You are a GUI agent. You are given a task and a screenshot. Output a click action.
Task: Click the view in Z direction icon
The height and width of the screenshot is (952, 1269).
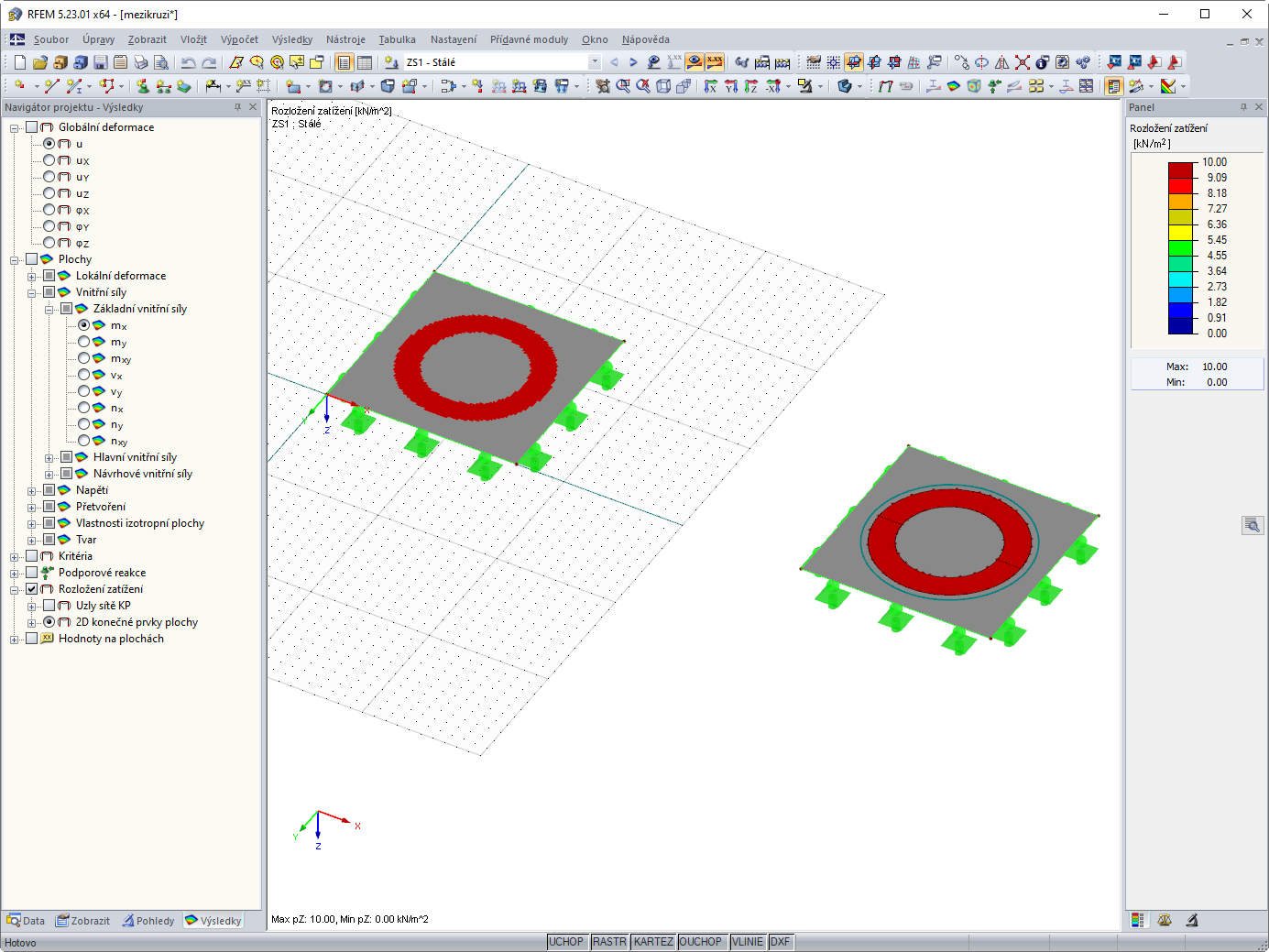(x=751, y=86)
